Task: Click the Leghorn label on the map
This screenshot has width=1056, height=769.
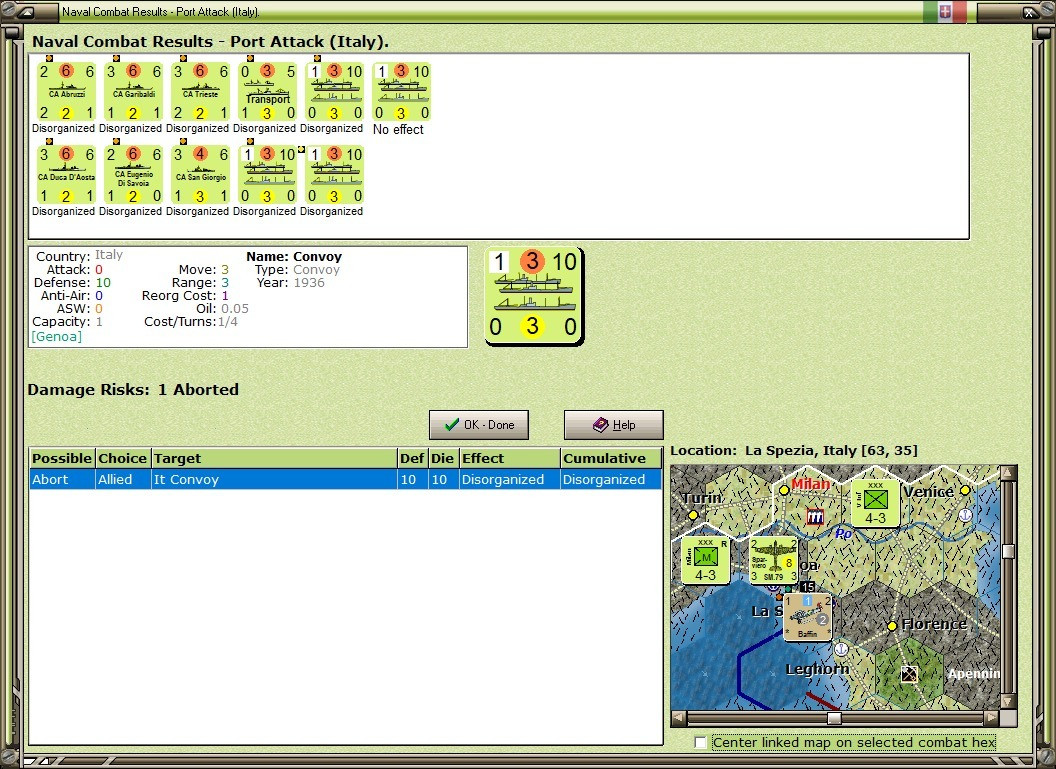Action: pos(818,669)
